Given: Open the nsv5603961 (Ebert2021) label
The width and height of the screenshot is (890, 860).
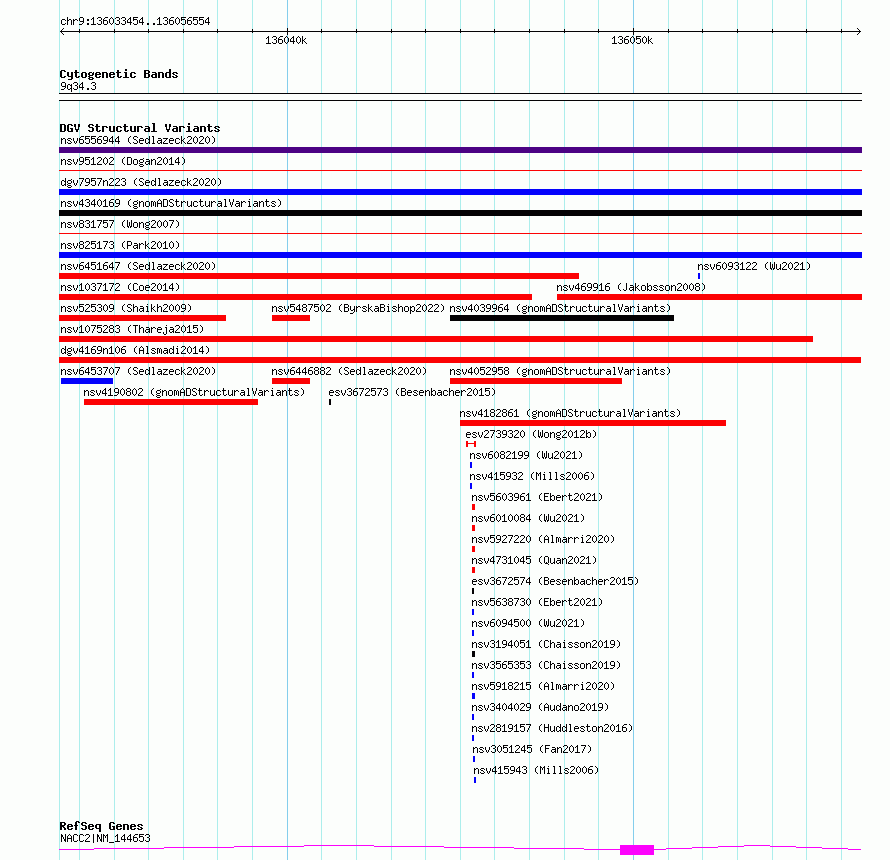Looking at the screenshot, I should (x=537, y=497).
